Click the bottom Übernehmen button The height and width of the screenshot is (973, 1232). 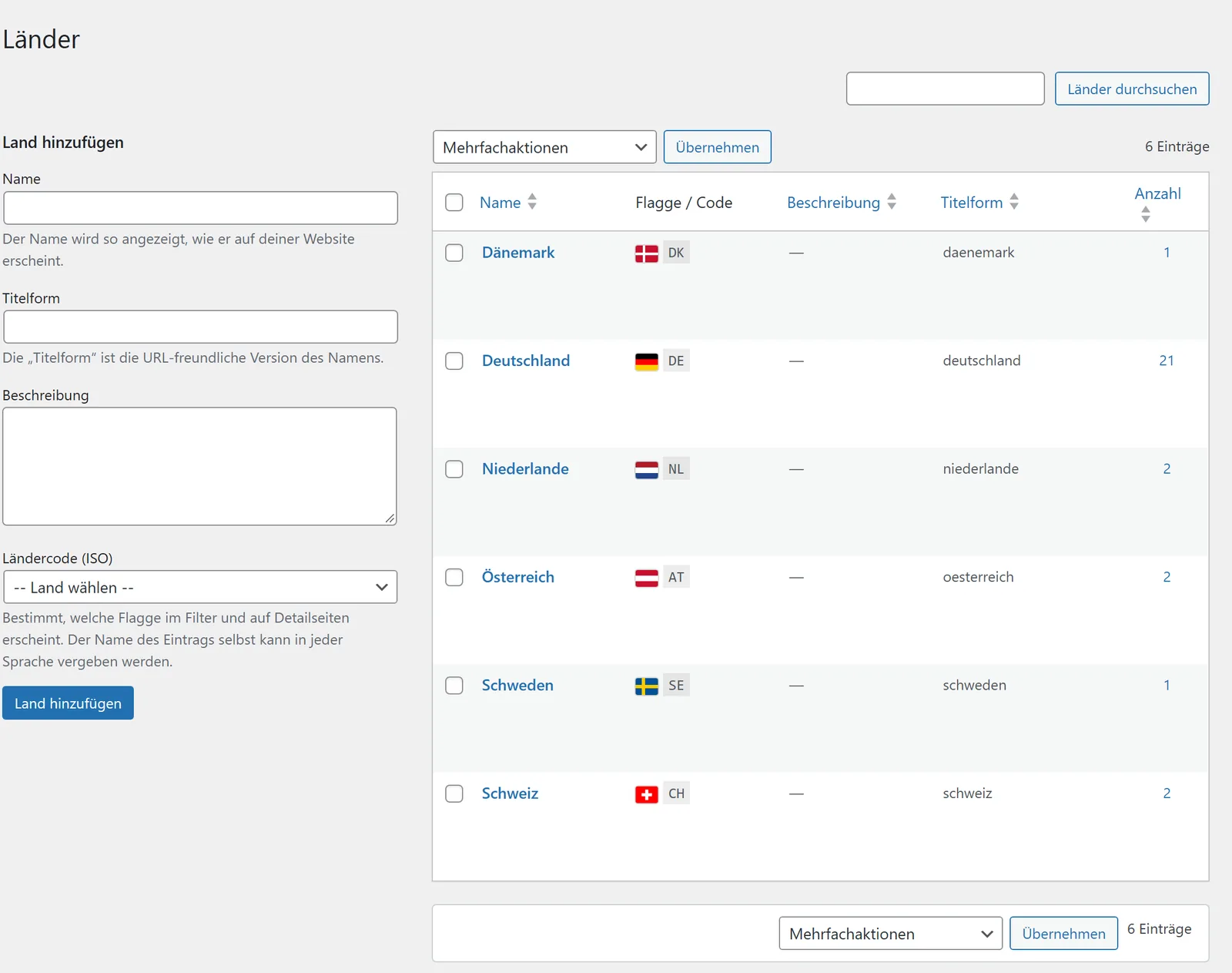pyautogui.click(x=1063, y=934)
